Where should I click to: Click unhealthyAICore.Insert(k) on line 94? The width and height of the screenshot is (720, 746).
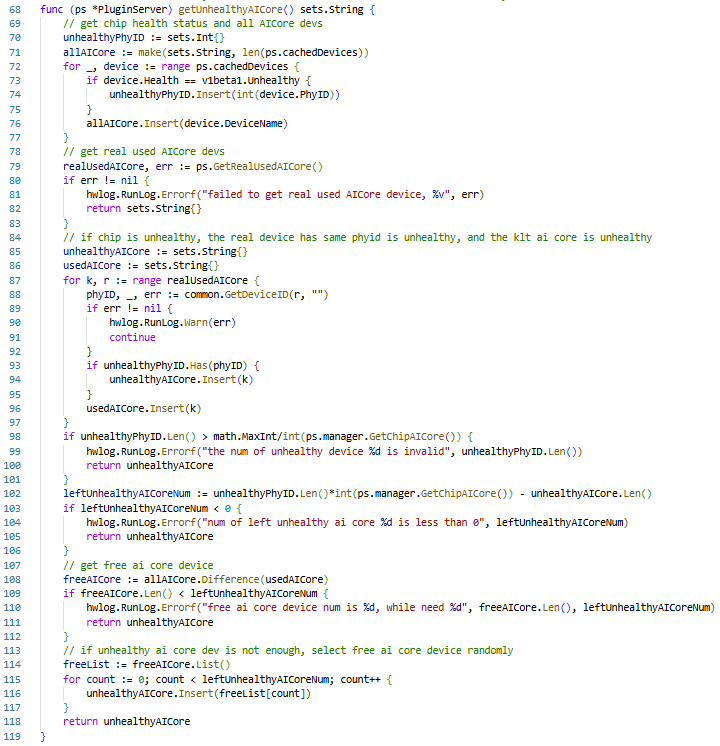coord(181,380)
